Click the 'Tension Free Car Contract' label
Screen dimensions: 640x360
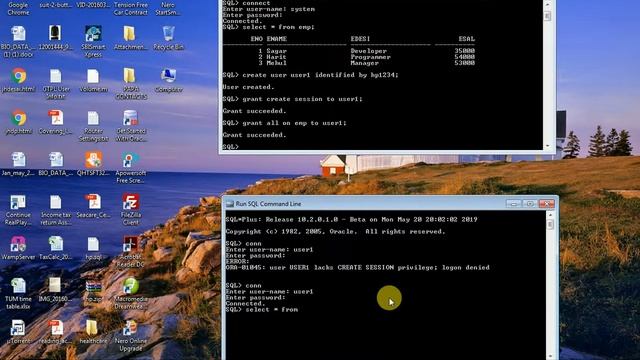pyautogui.click(x=131, y=9)
